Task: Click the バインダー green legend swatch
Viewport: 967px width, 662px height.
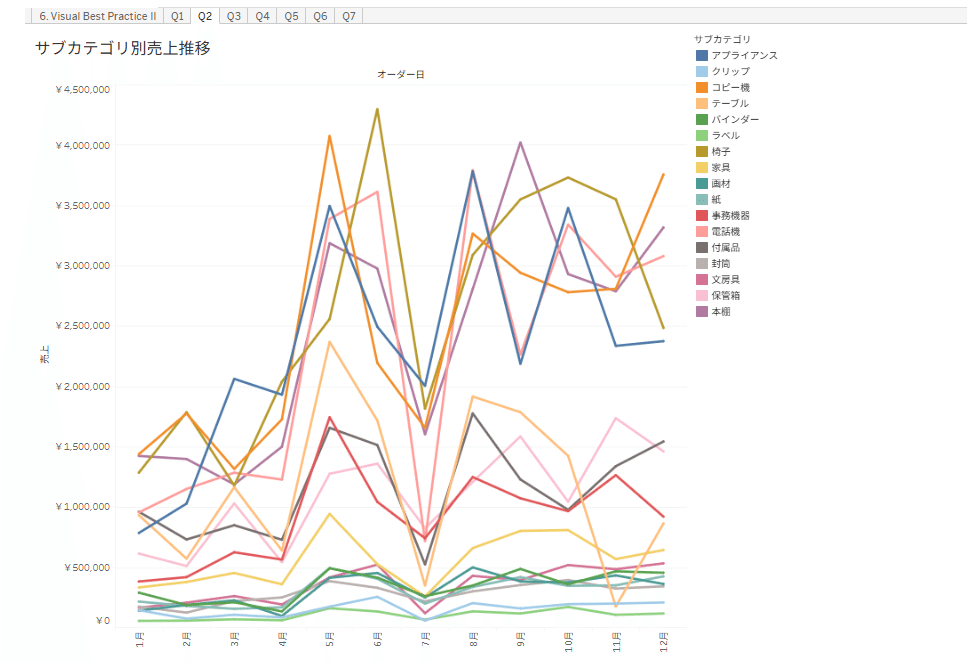Action: [702, 119]
